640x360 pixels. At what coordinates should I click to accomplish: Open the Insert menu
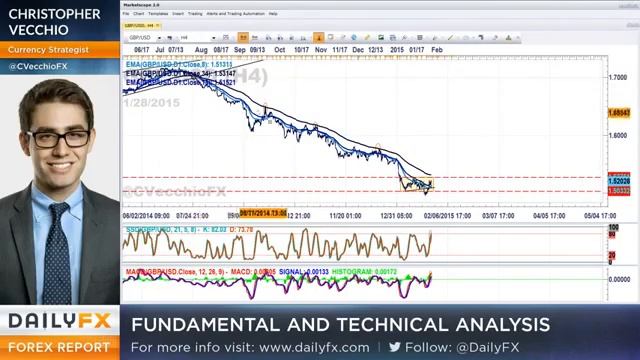(178, 13)
